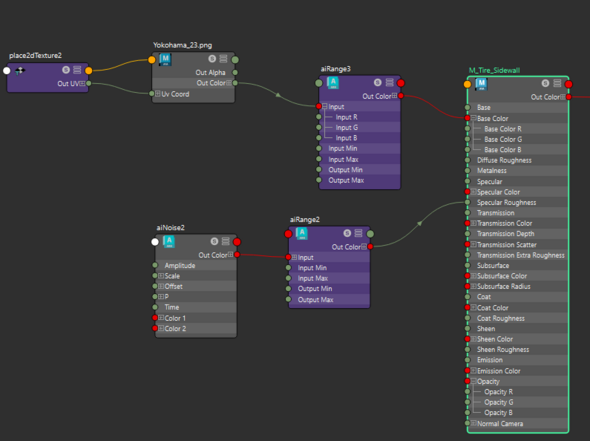The image size is (590, 441).
Task: Toggle solo 'S' button on Yokohama_23.png node
Action: tap(212, 59)
